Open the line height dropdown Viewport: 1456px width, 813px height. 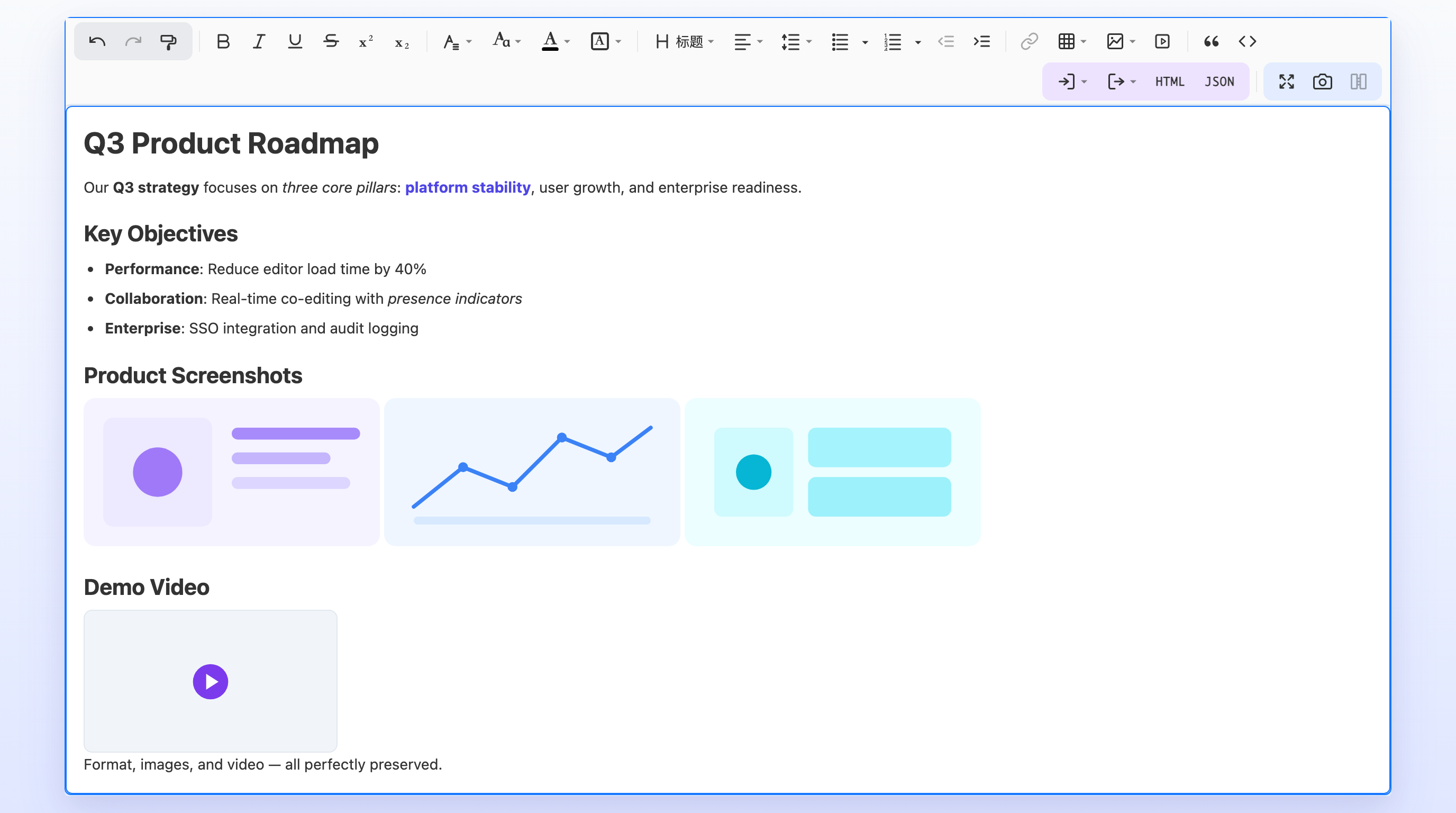[x=797, y=41]
